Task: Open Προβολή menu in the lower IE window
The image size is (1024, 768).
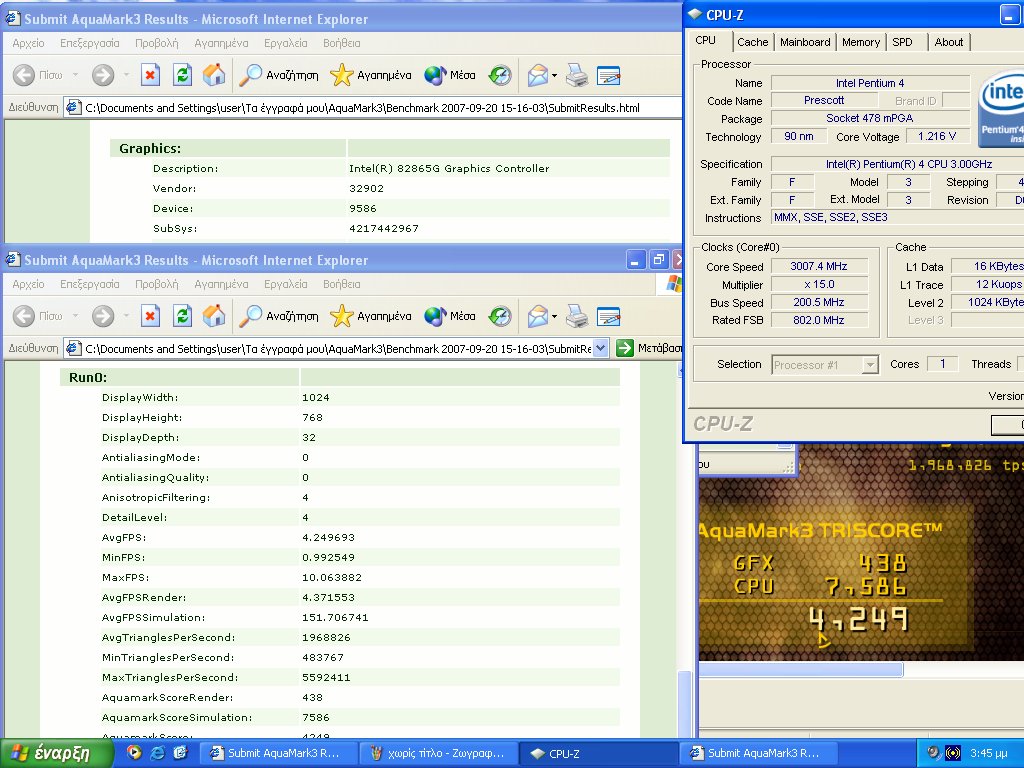Action: (156, 284)
